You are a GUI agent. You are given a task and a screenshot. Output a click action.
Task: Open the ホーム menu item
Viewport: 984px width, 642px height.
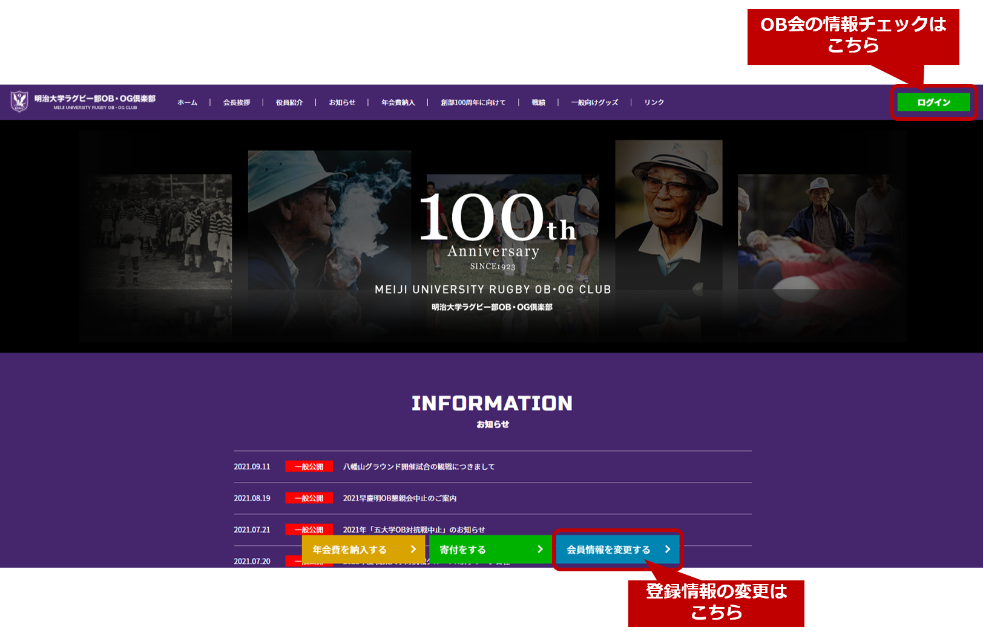click(x=187, y=102)
